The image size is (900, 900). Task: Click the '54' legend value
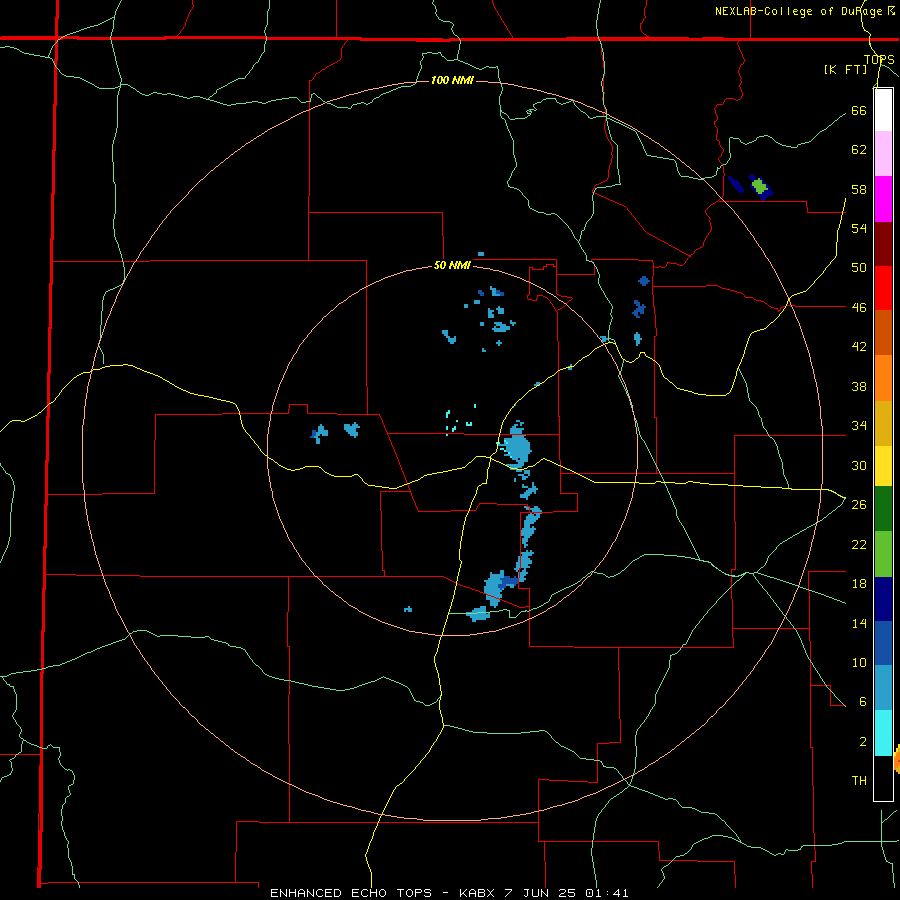(859, 228)
